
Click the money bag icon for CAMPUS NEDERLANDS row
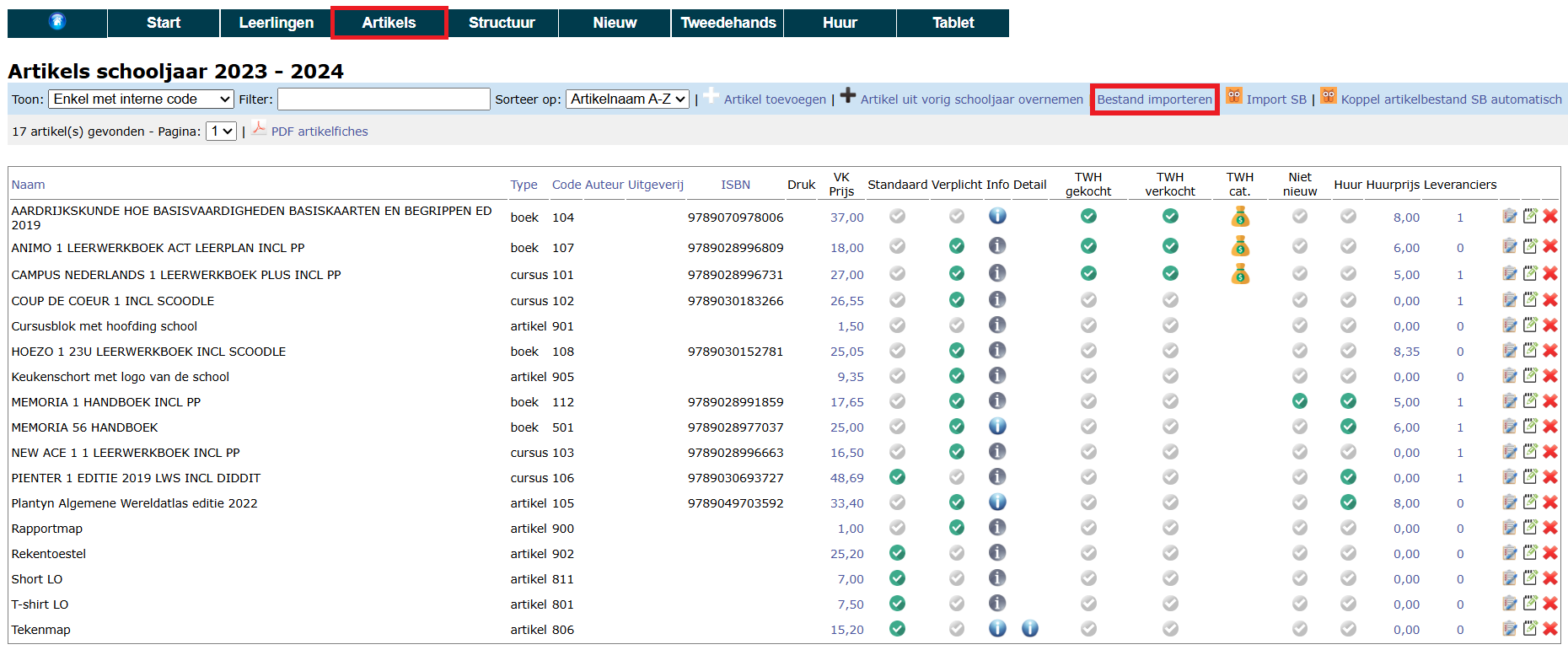click(1240, 273)
